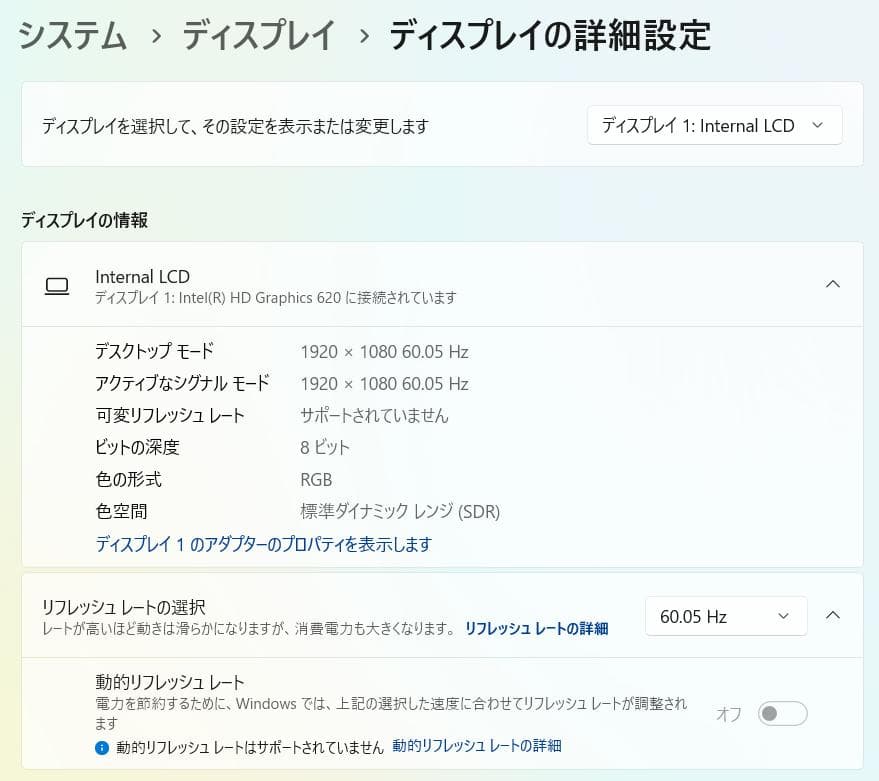Go back to システム breadcrumb
This screenshot has width=879, height=781.
point(73,35)
